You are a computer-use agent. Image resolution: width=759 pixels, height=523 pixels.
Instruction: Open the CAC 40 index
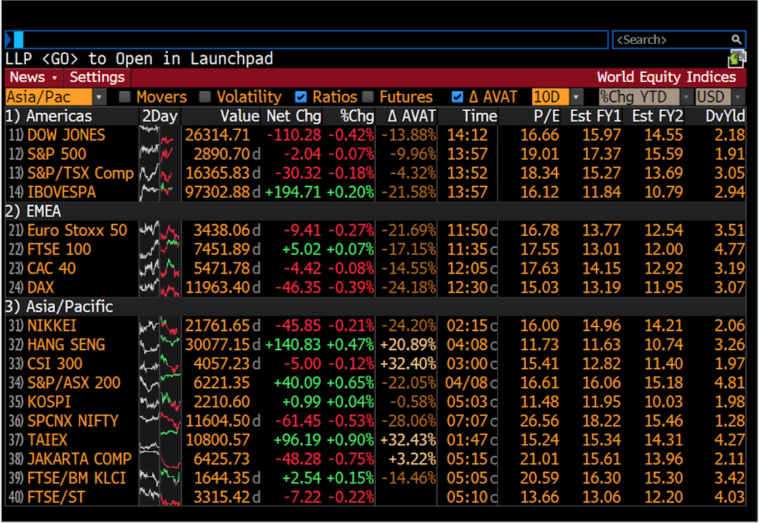tap(51, 268)
